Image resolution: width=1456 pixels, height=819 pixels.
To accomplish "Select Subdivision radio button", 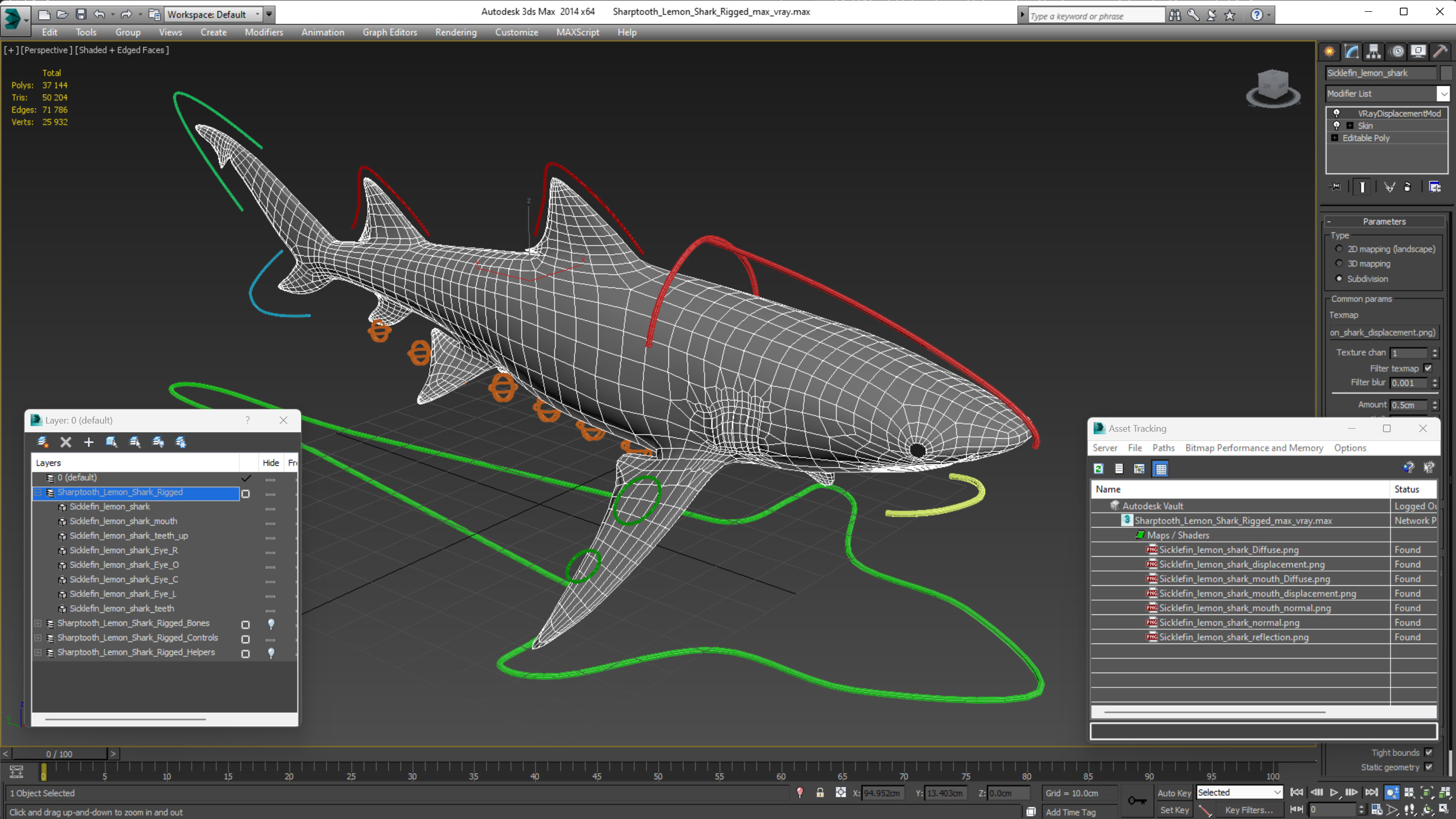I will click(x=1339, y=278).
